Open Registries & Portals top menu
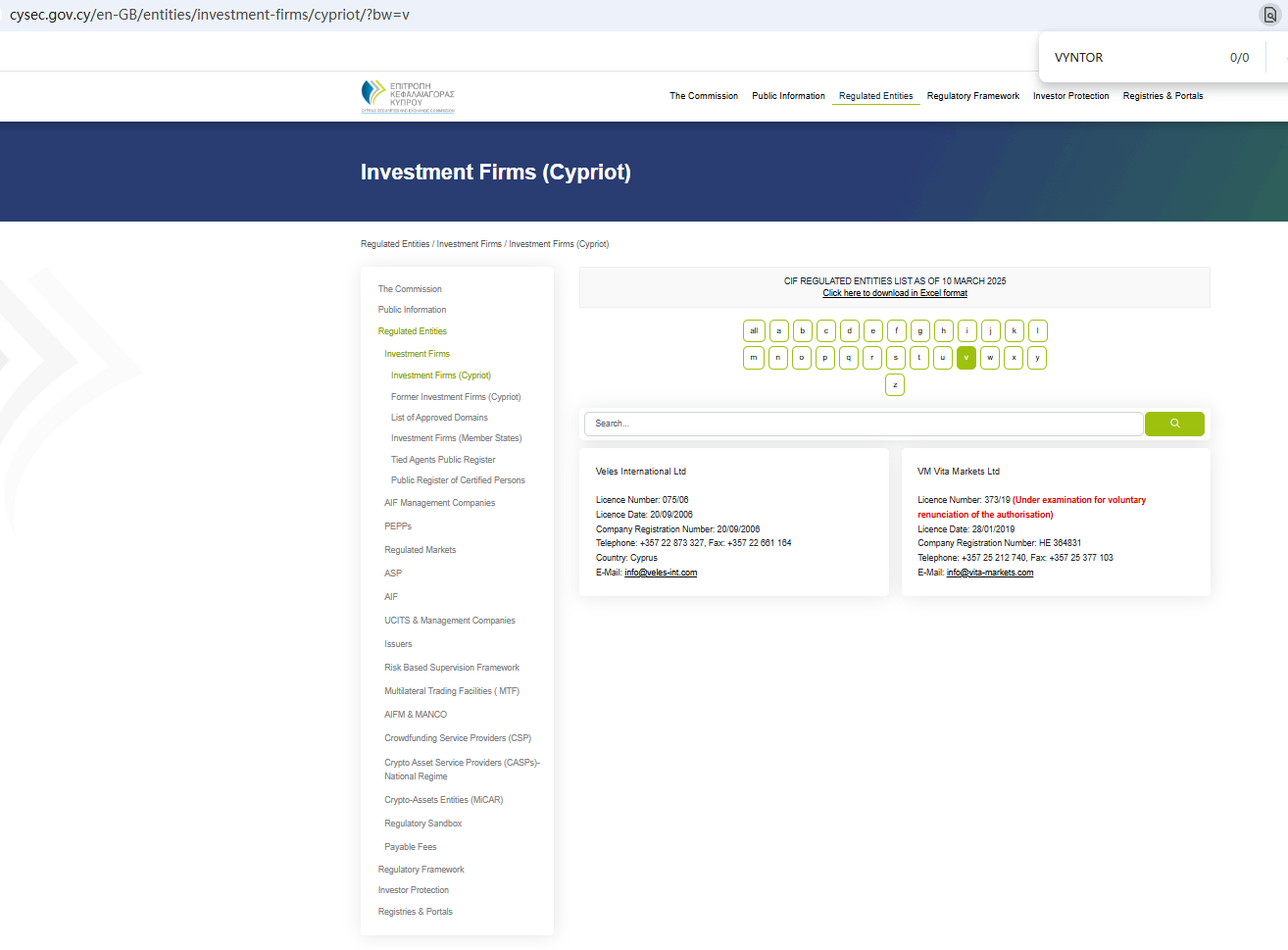The image size is (1288, 950). 1163,96
